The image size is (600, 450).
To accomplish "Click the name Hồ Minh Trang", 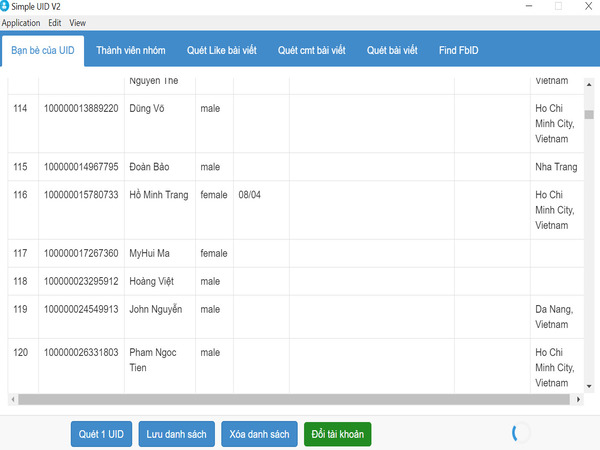I will click(159, 195).
